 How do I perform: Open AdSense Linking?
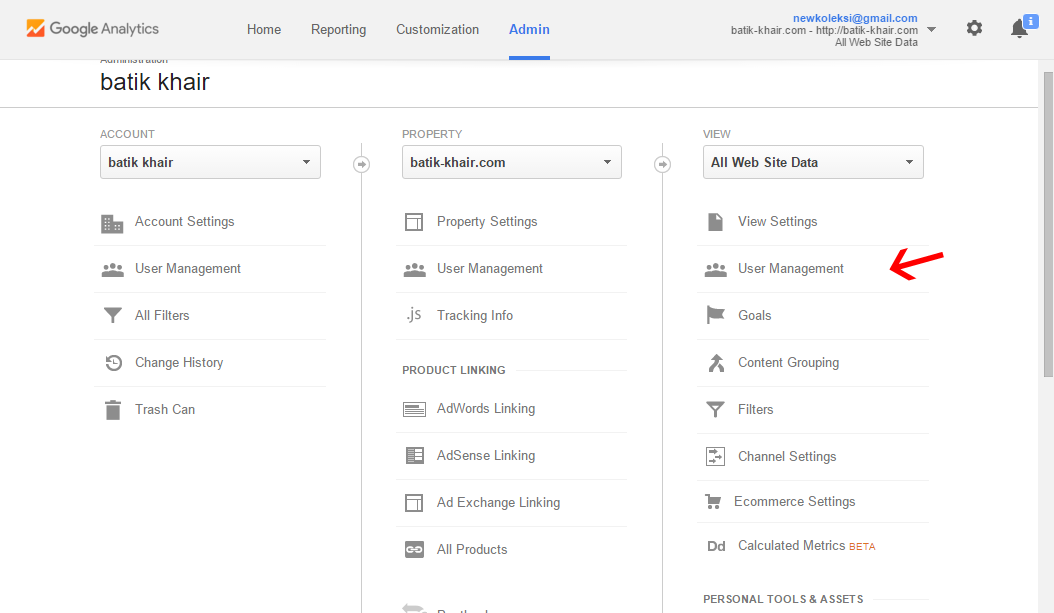[x=486, y=456]
